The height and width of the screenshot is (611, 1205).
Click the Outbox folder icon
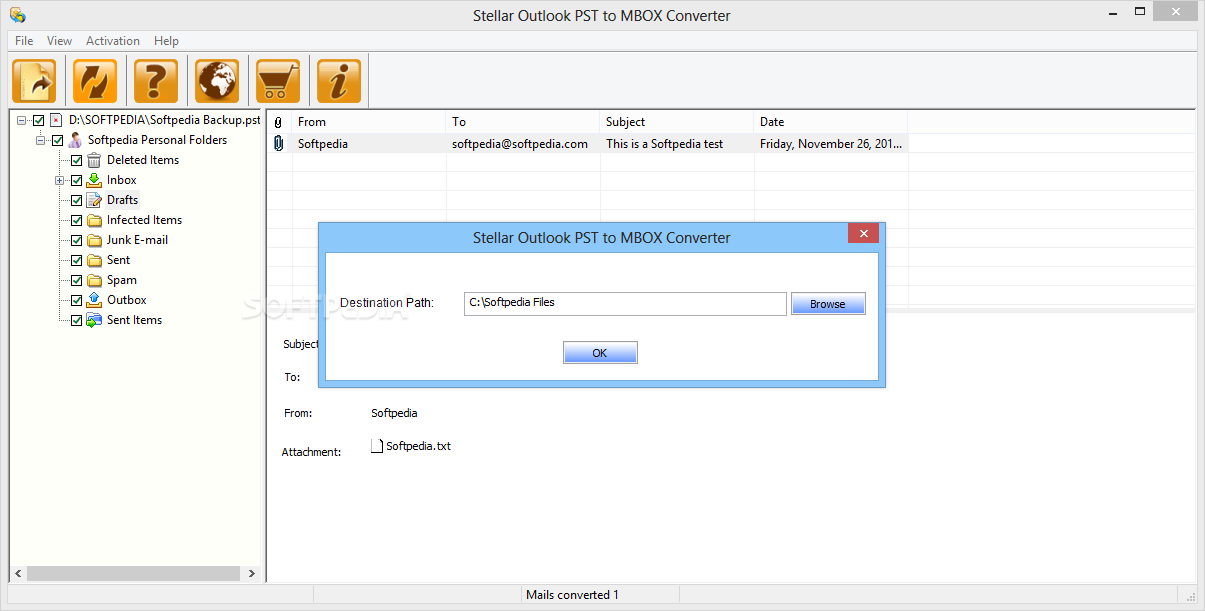coord(94,300)
